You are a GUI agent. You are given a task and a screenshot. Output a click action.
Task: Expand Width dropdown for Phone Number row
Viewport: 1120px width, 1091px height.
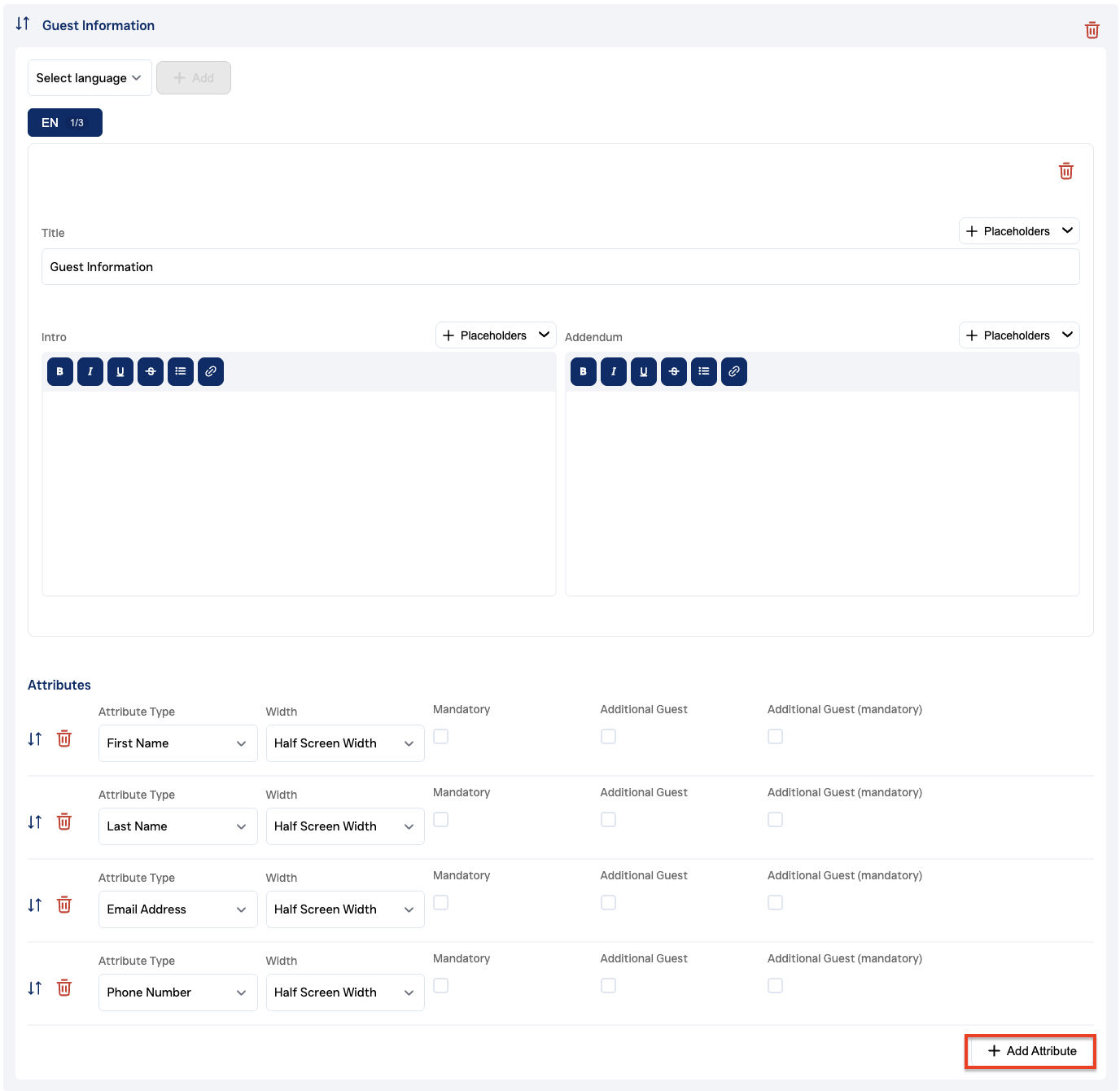pos(345,992)
